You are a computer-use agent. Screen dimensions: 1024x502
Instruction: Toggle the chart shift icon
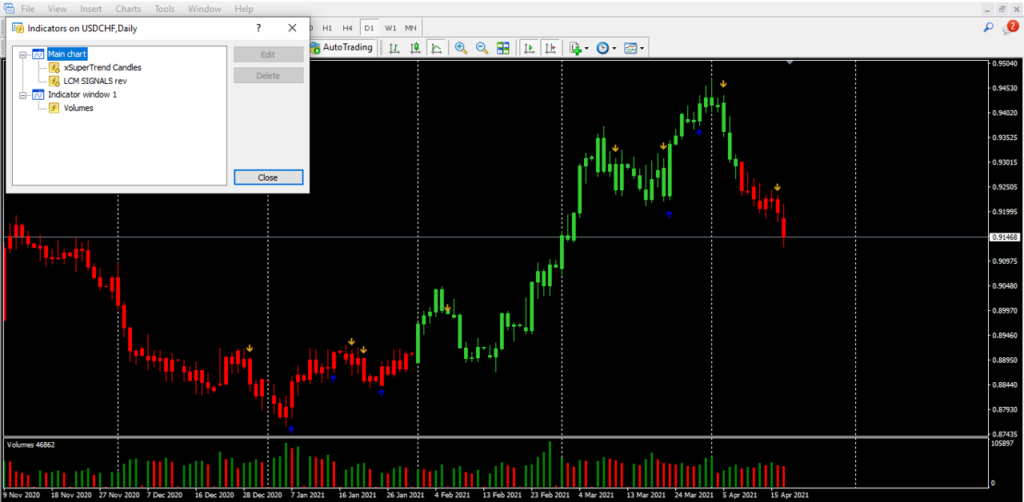549,47
